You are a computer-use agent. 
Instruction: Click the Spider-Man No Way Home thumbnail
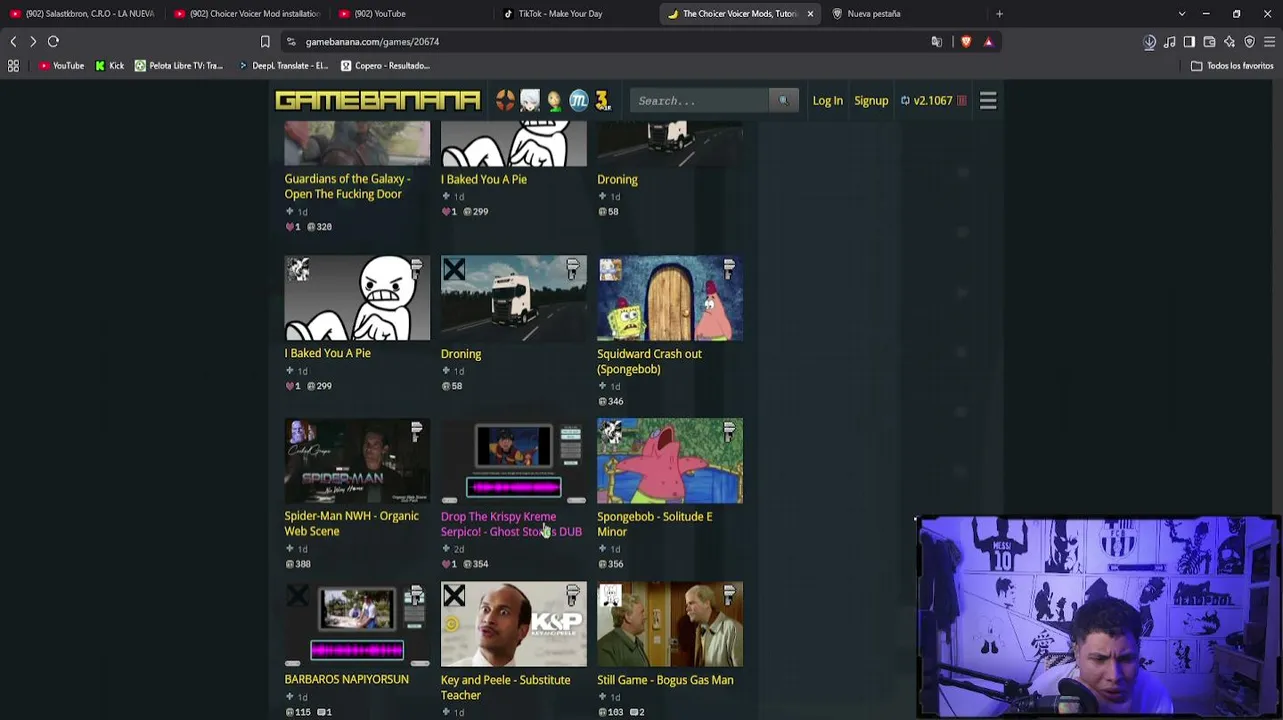[x=357, y=461]
